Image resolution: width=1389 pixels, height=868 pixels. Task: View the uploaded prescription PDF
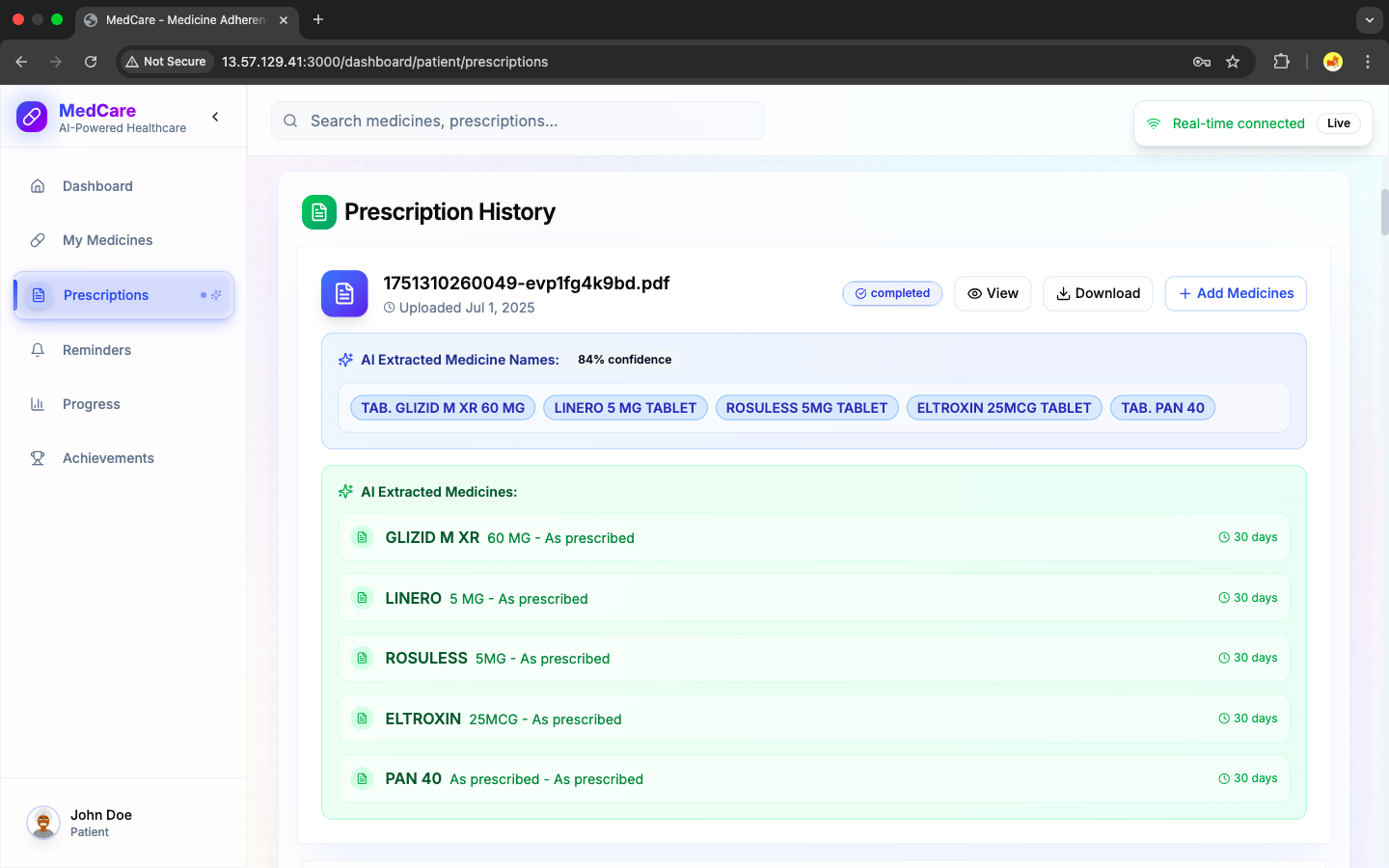coord(993,293)
